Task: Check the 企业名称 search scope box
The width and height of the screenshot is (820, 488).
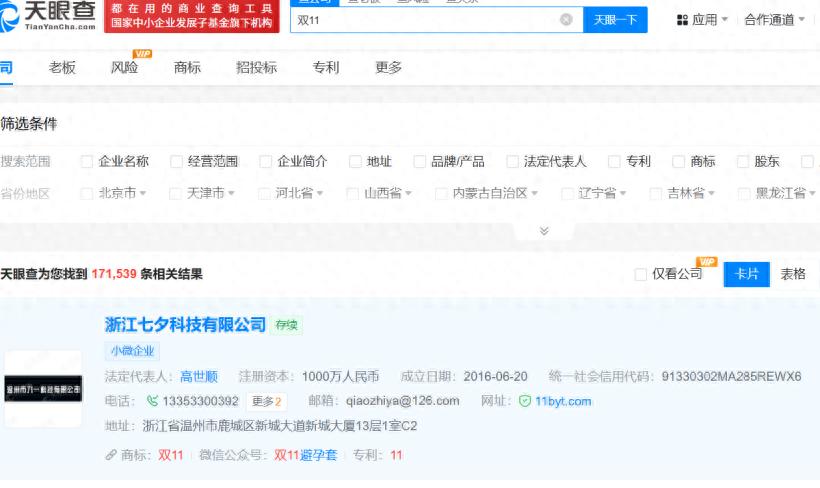Action: click(87, 162)
